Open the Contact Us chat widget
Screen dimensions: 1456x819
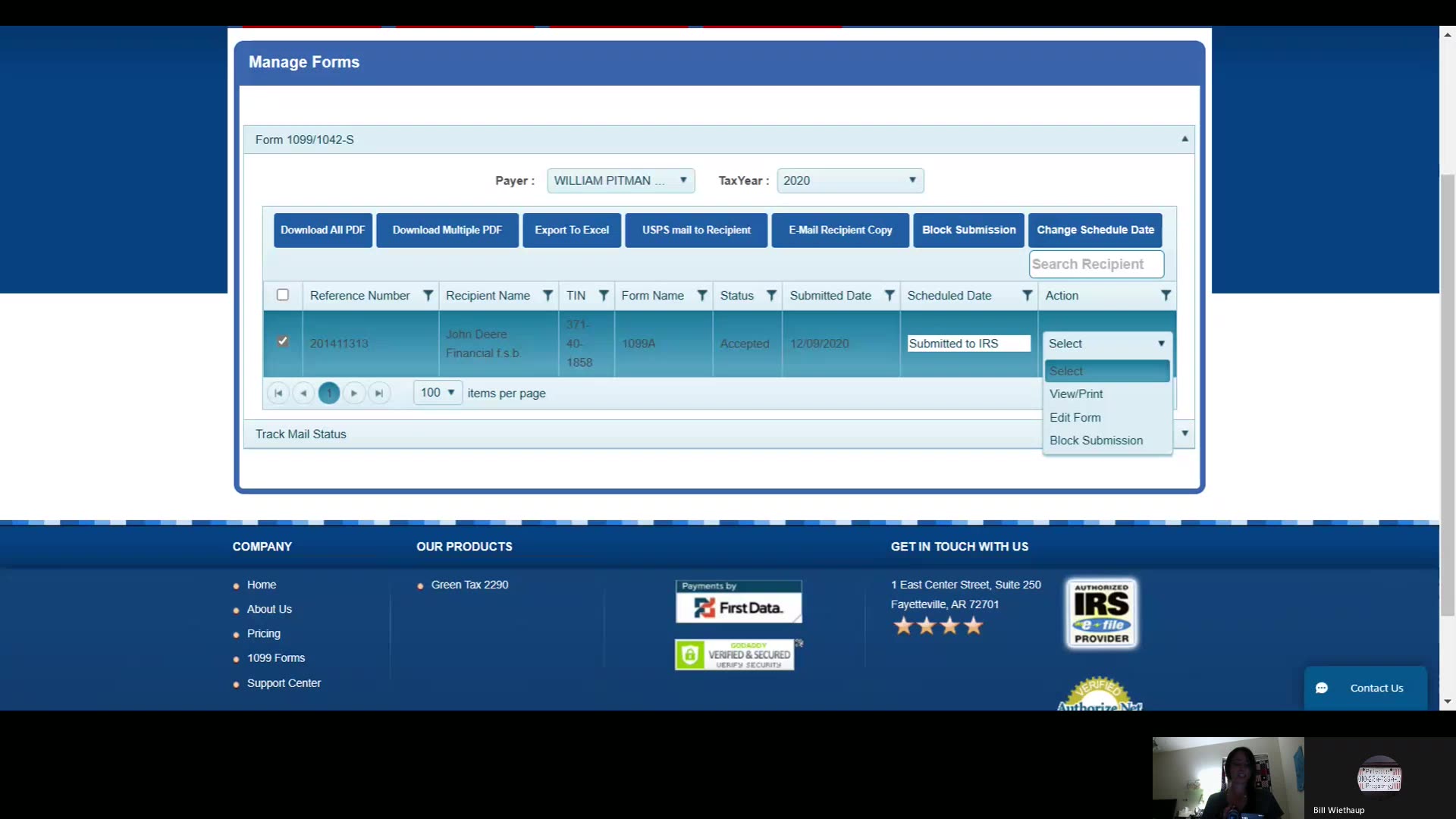pos(1365,688)
